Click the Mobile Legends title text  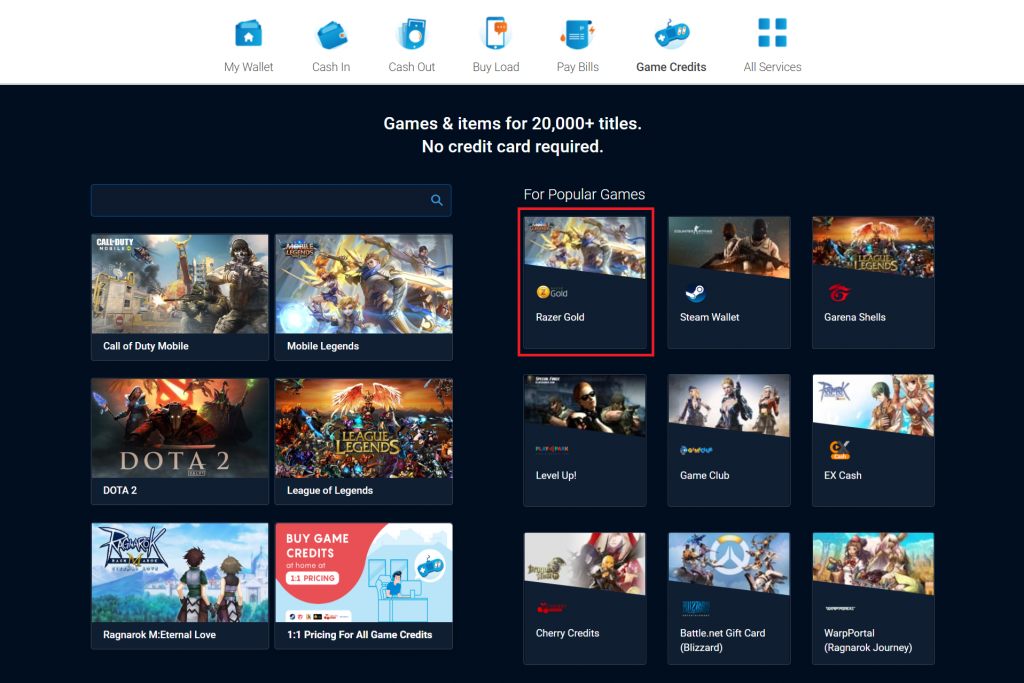click(x=323, y=346)
